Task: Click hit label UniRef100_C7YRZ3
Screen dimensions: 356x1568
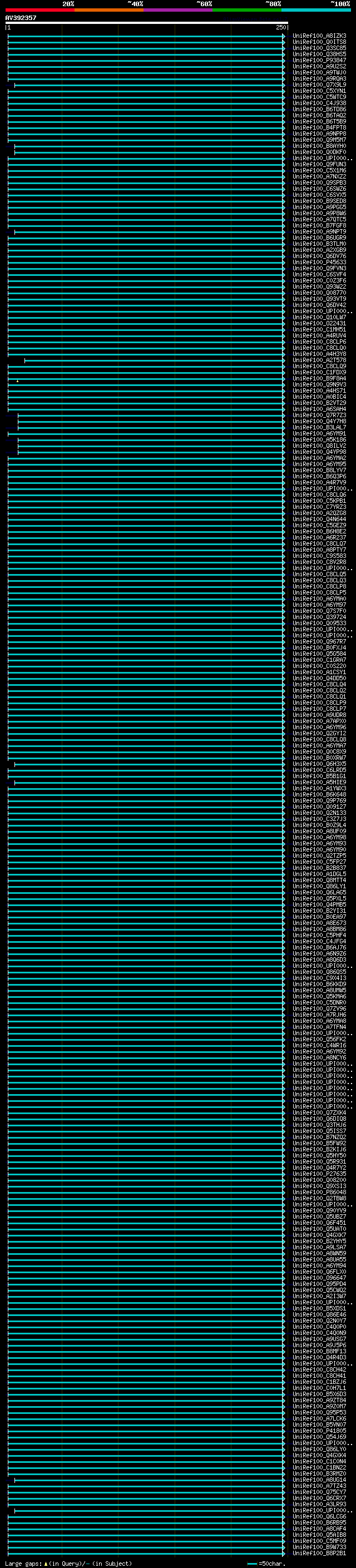Action: [319, 507]
